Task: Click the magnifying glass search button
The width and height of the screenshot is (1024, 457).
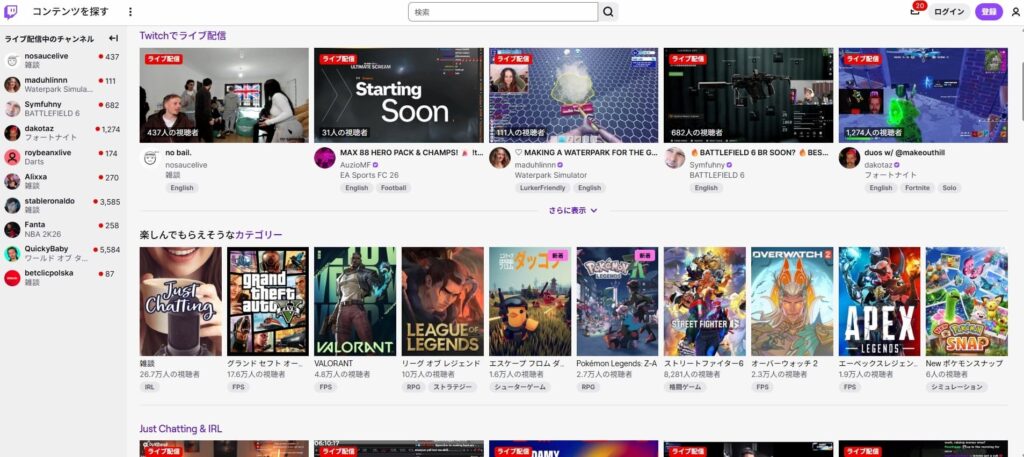Action: click(x=609, y=12)
